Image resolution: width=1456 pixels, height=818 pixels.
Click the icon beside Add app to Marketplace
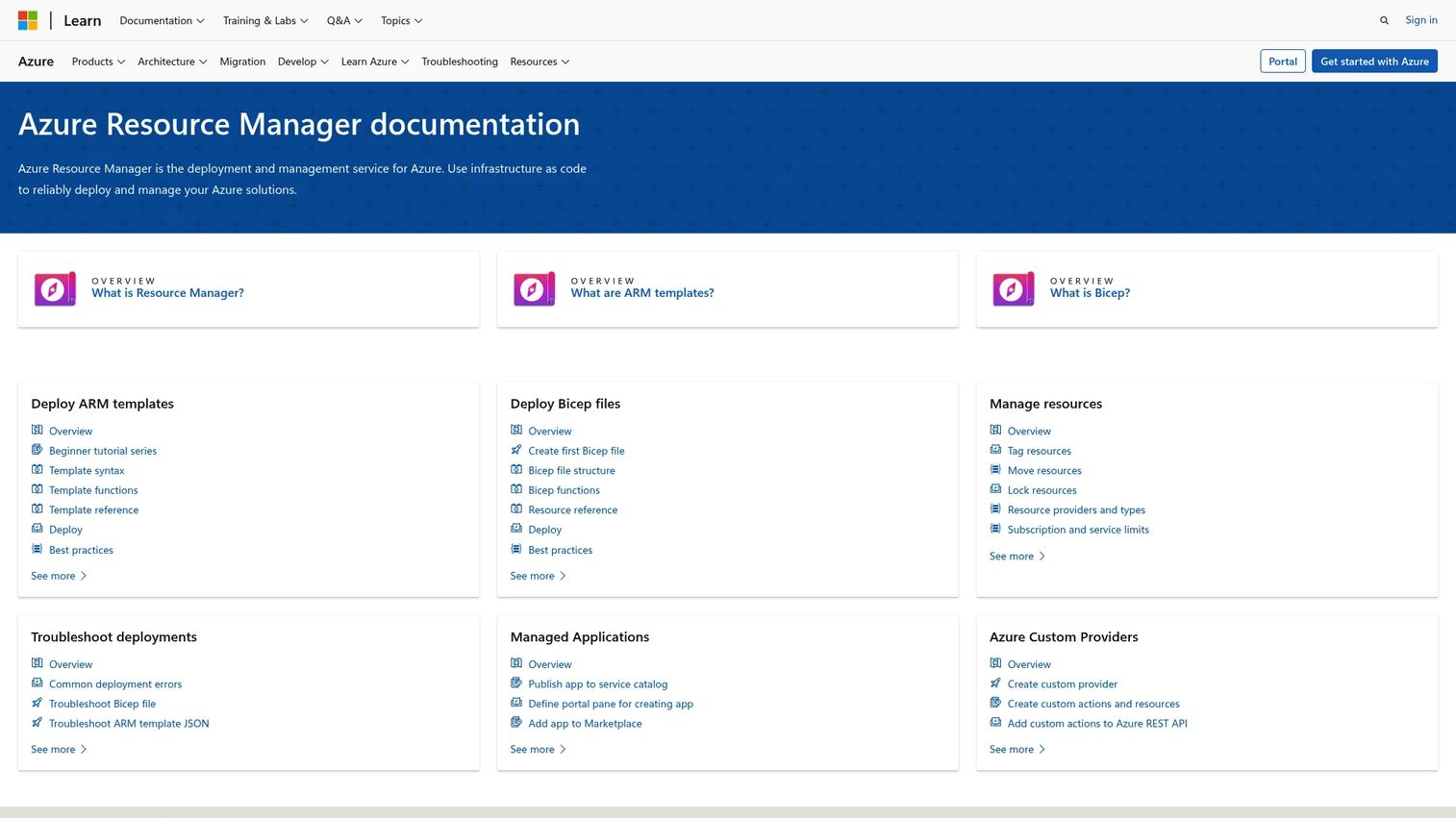(x=516, y=723)
